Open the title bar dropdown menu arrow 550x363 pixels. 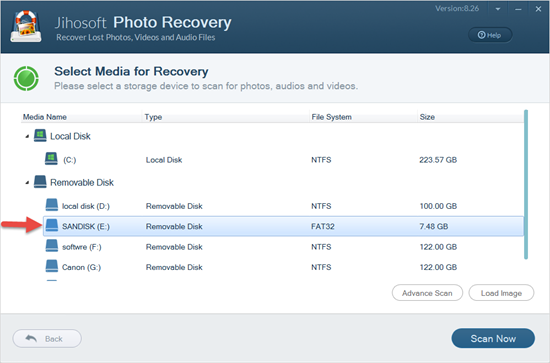click(498, 9)
